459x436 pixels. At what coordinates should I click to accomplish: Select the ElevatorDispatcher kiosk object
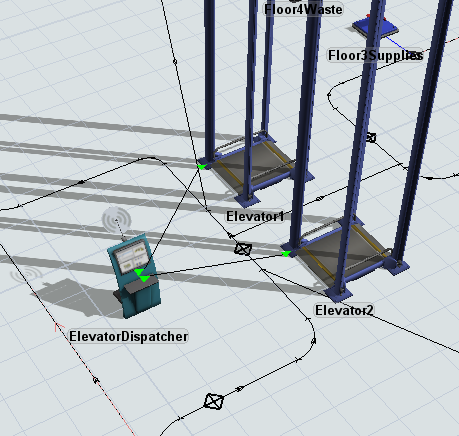coord(135,277)
